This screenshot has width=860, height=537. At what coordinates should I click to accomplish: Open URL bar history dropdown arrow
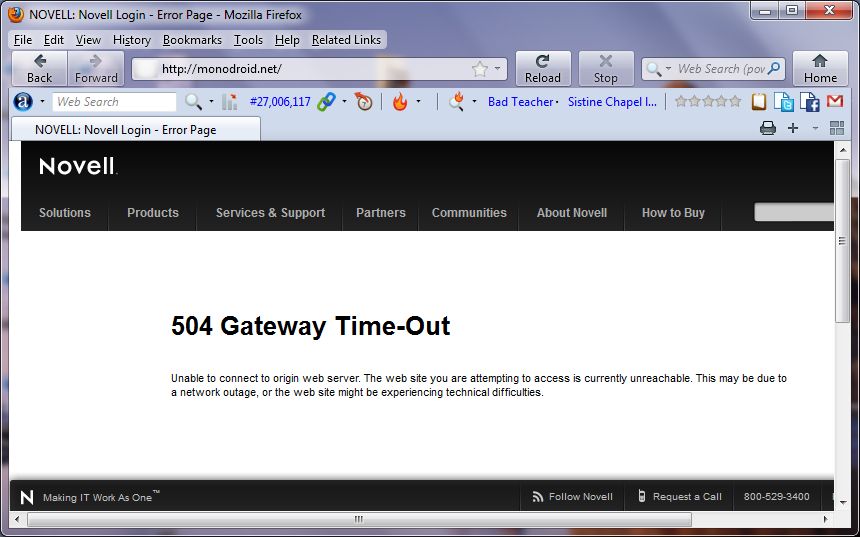click(497, 69)
